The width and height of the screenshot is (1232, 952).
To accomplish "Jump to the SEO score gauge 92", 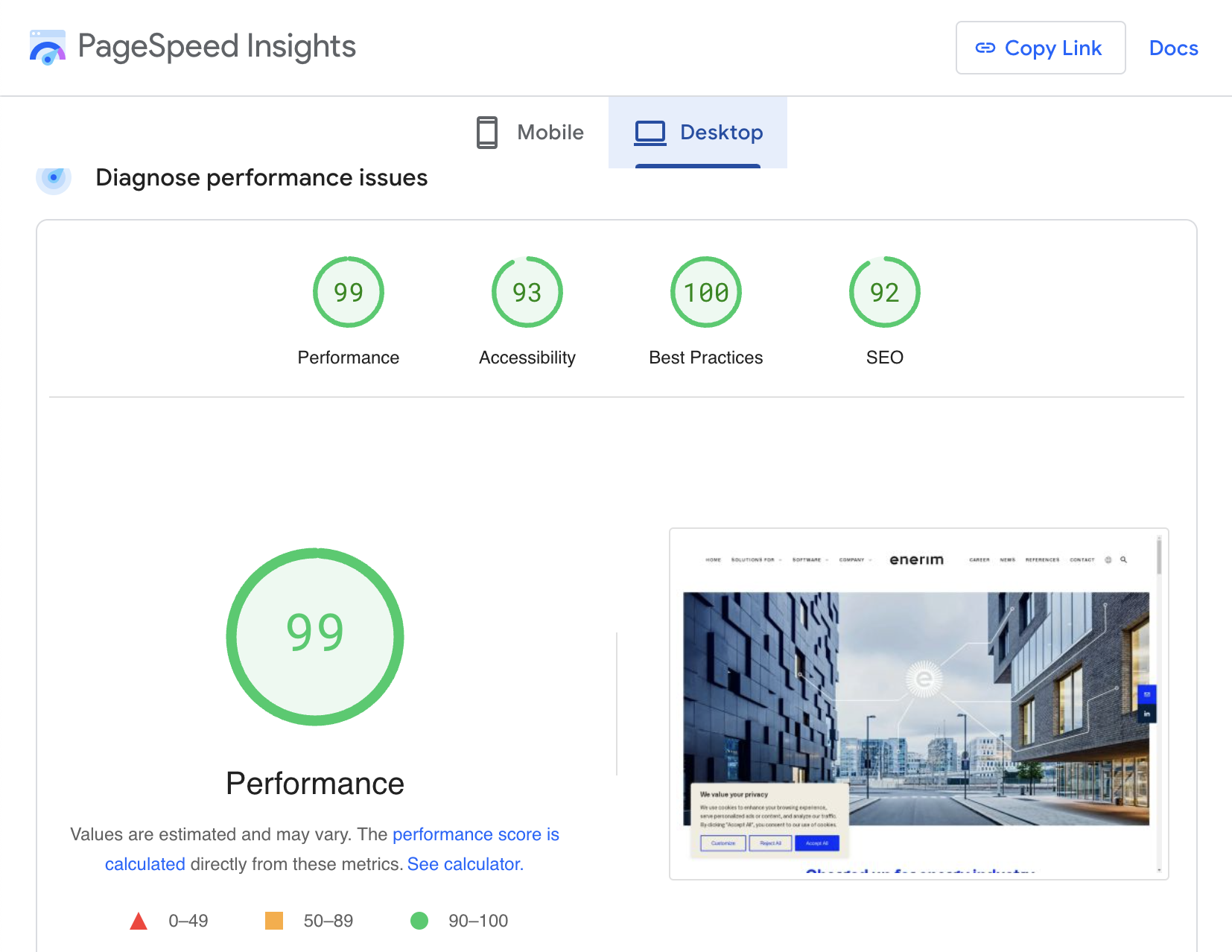I will pos(884,293).
